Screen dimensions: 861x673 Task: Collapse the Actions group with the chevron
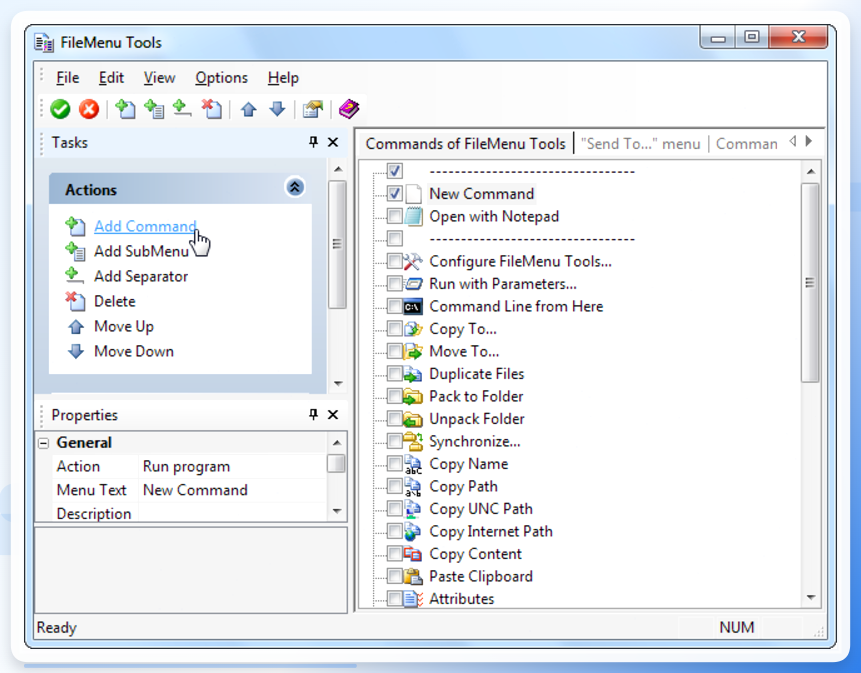coord(295,188)
